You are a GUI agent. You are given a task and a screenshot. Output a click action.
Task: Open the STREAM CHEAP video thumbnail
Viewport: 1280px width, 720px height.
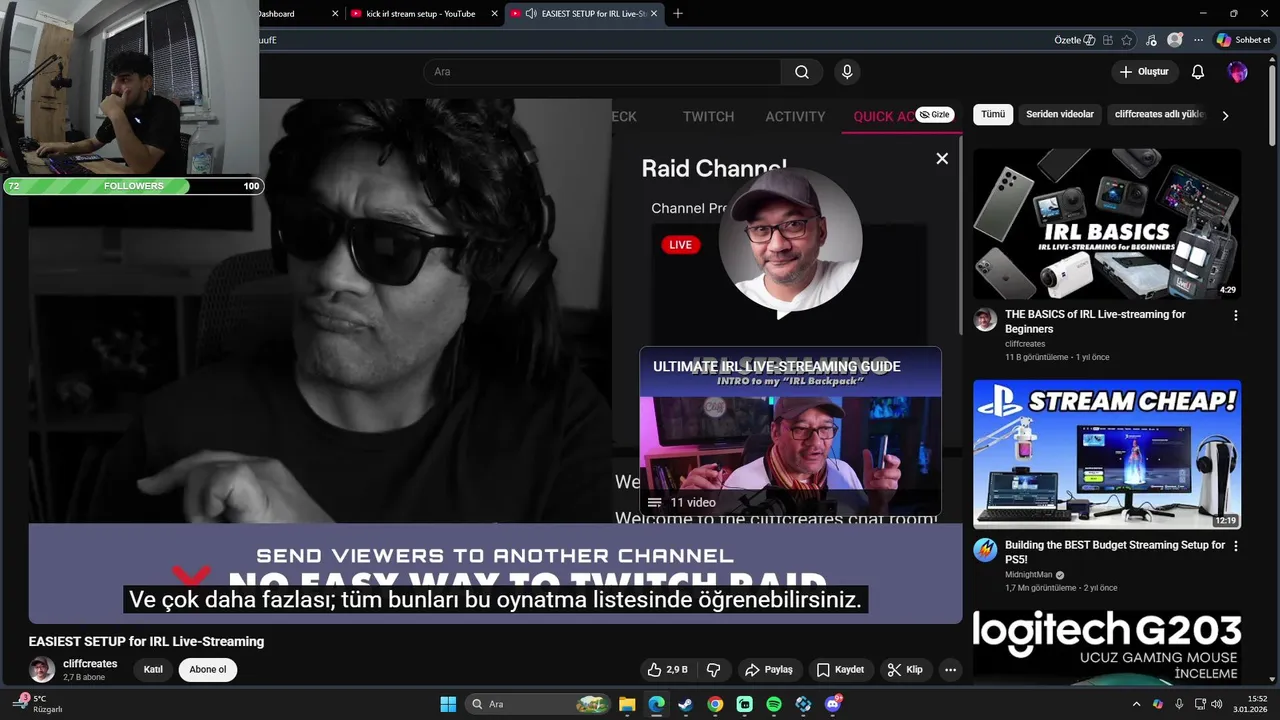pyautogui.click(x=1107, y=455)
